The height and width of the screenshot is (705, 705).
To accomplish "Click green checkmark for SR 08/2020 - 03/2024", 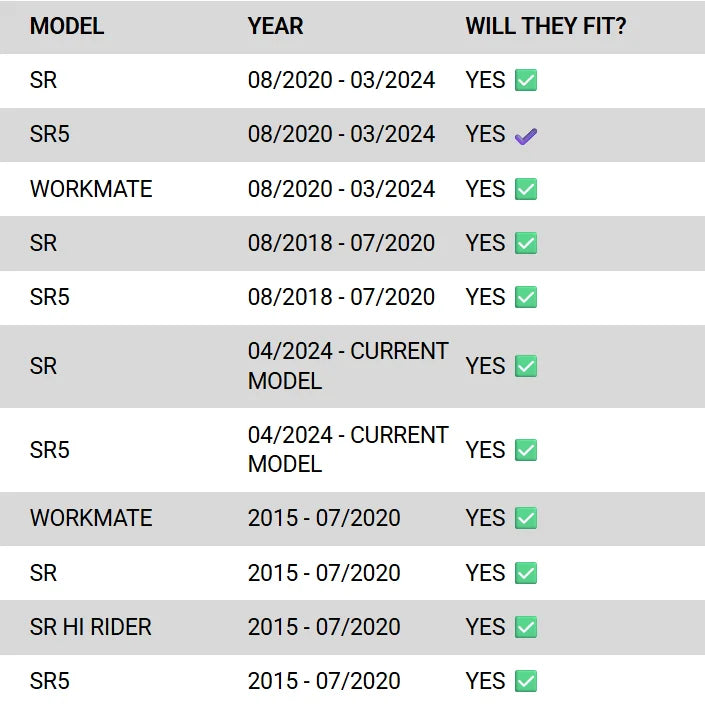I will tap(526, 81).
